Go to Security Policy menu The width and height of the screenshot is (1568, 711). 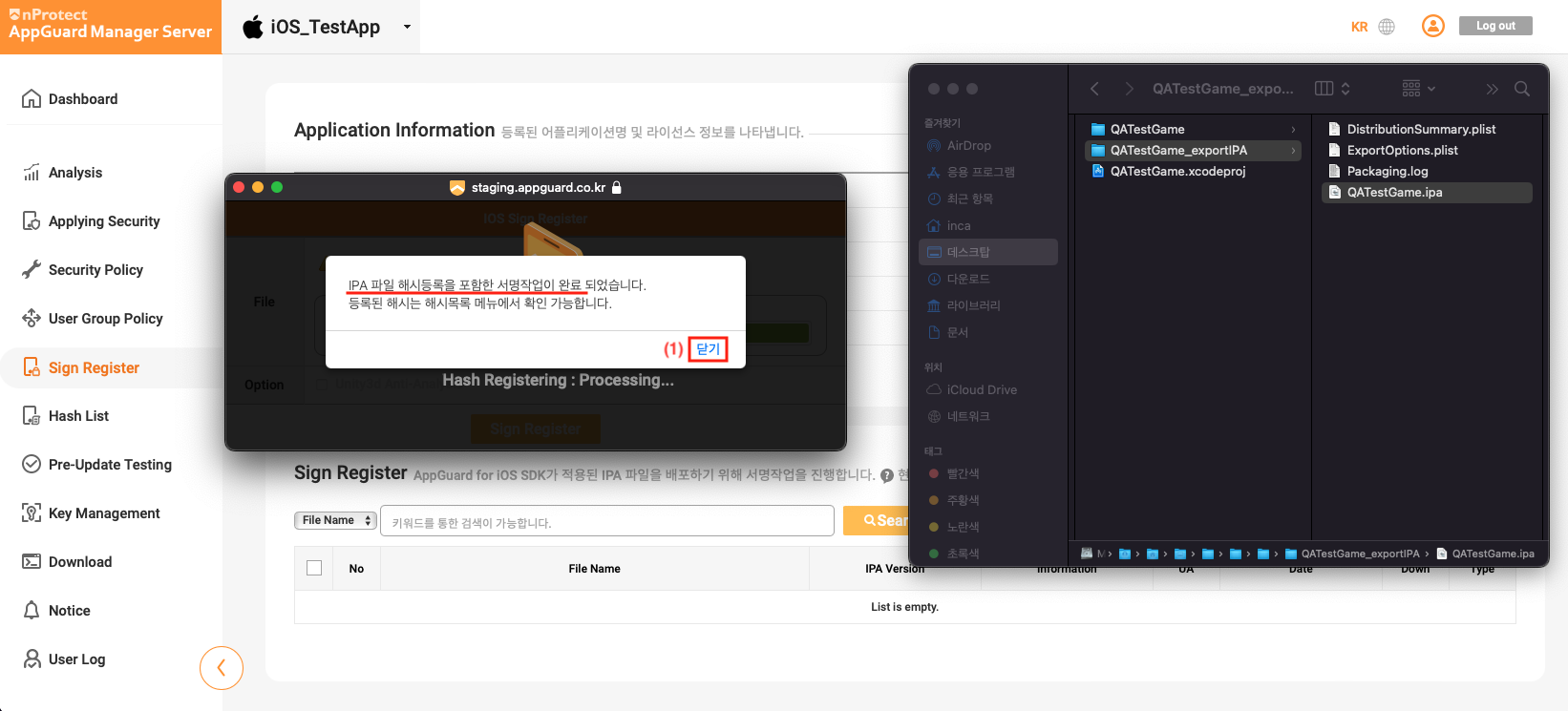(95, 270)
